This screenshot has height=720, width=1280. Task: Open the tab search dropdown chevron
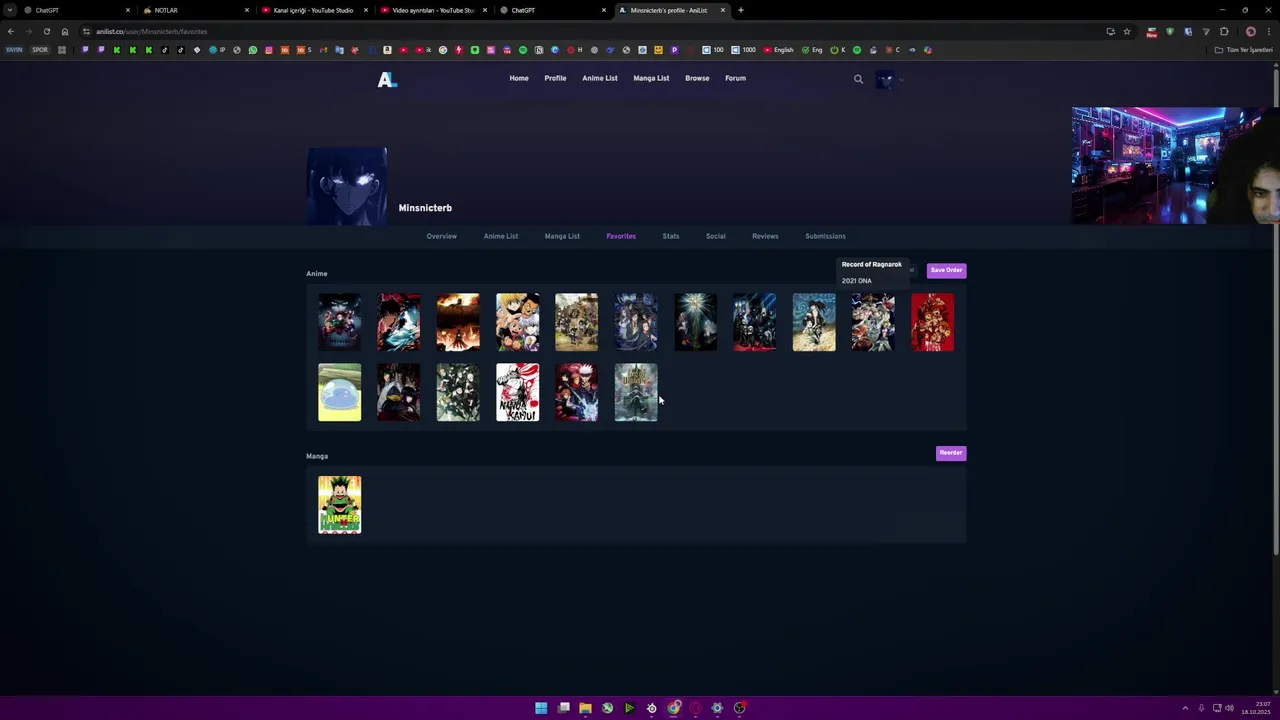pos(10,10)
